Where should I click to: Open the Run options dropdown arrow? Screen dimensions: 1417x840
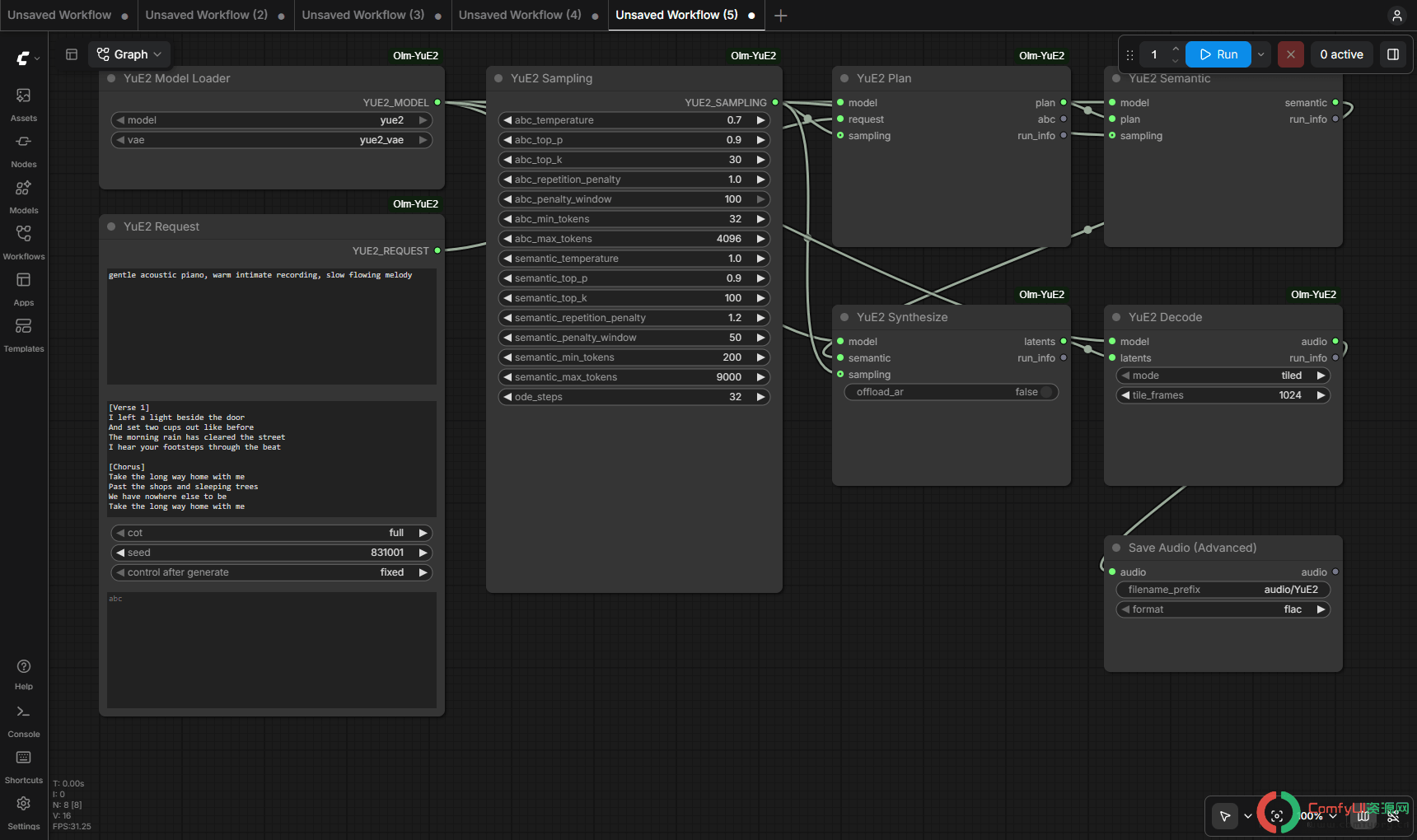tap(1260, 54)
